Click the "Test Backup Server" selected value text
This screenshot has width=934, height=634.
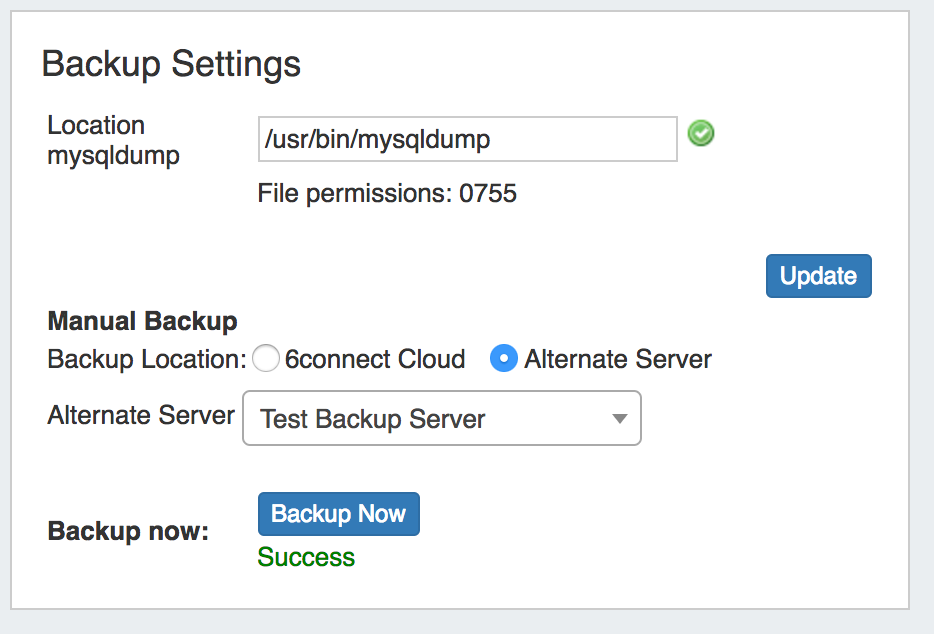pyautogui.click(x=372, y=419)
